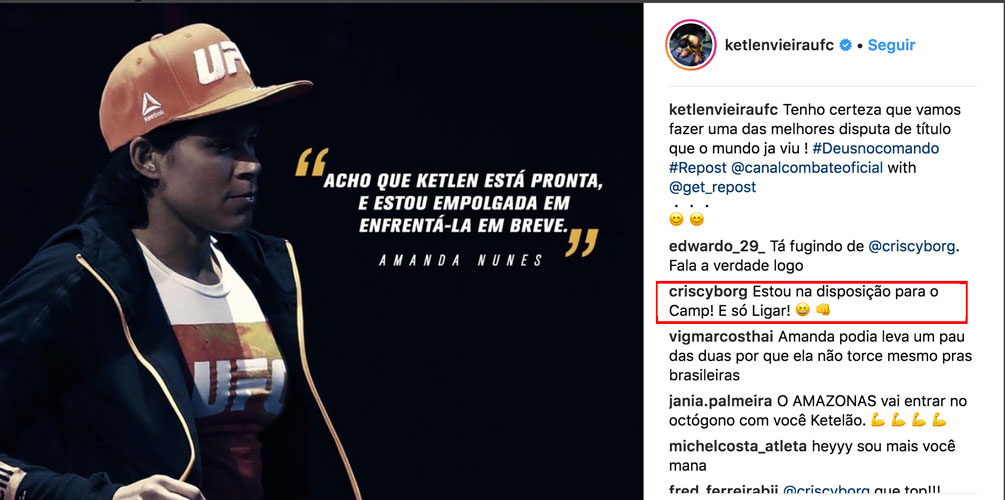The height and width of the screenshot is (500, 1005).
Task: Open the #Deusnocomando hashtag
Action: pos(876,148)
